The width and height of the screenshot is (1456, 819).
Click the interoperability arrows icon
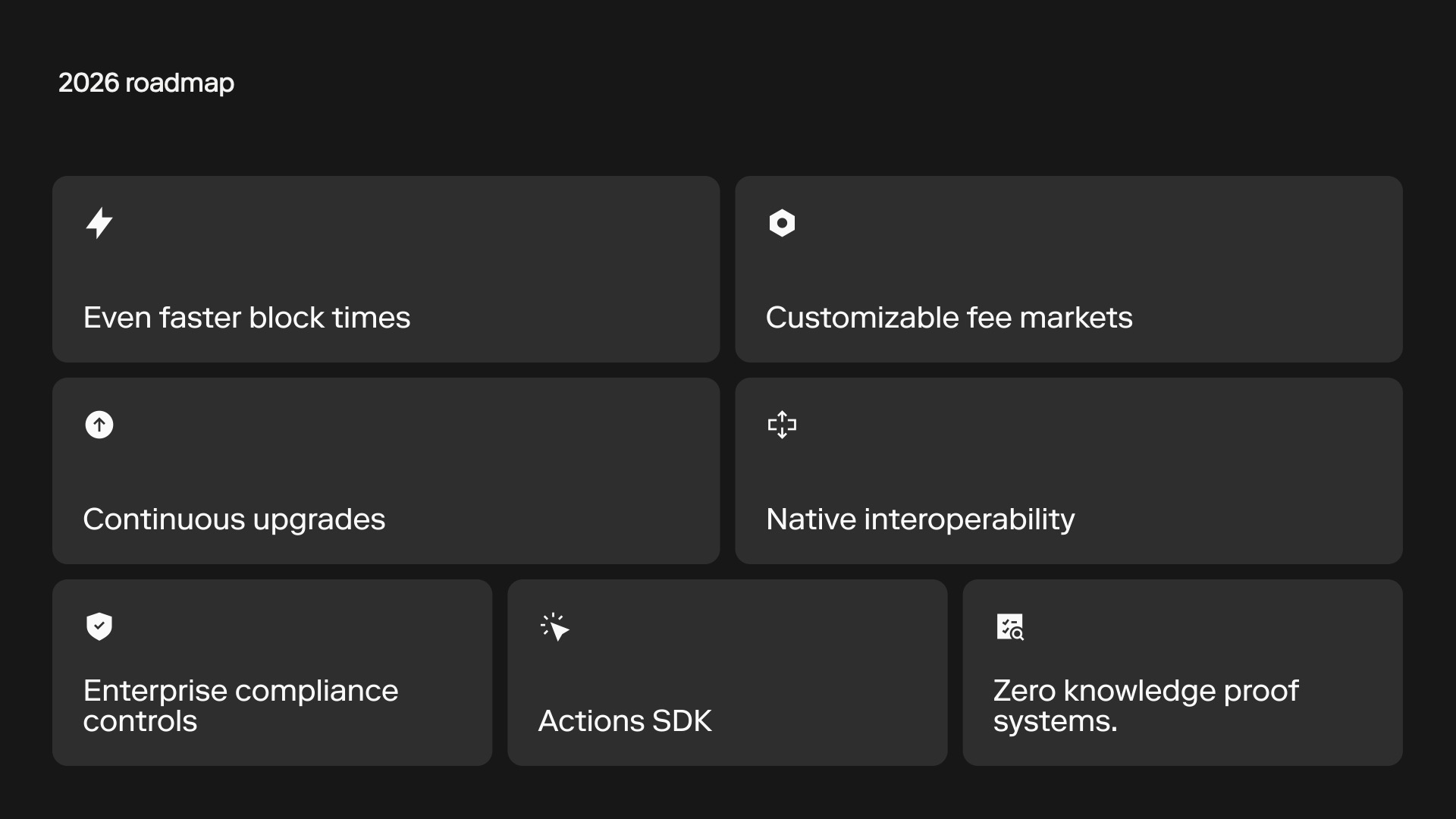(x=782, y=425)
